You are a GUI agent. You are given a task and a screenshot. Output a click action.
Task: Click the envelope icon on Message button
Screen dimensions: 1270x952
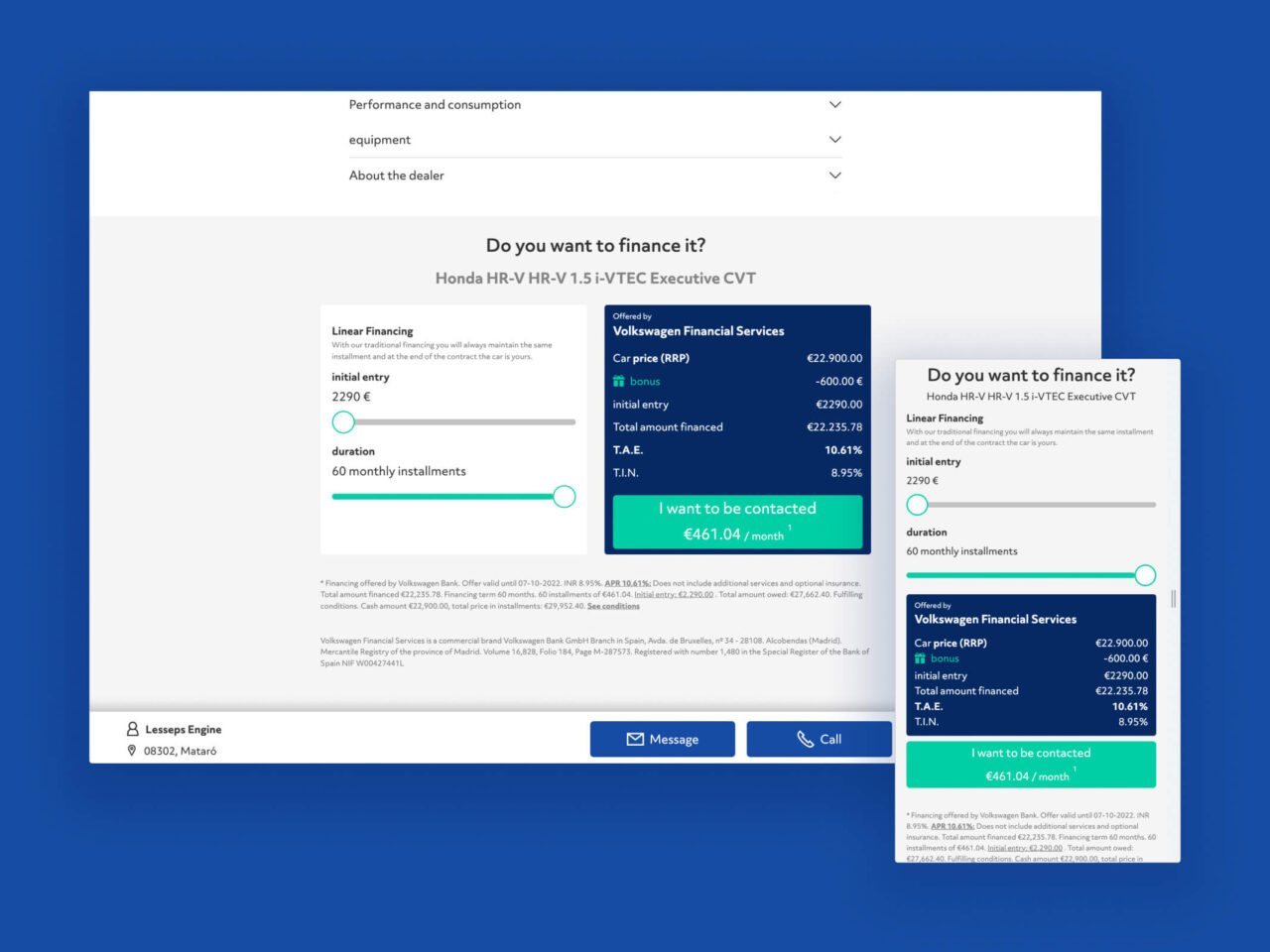635,739
